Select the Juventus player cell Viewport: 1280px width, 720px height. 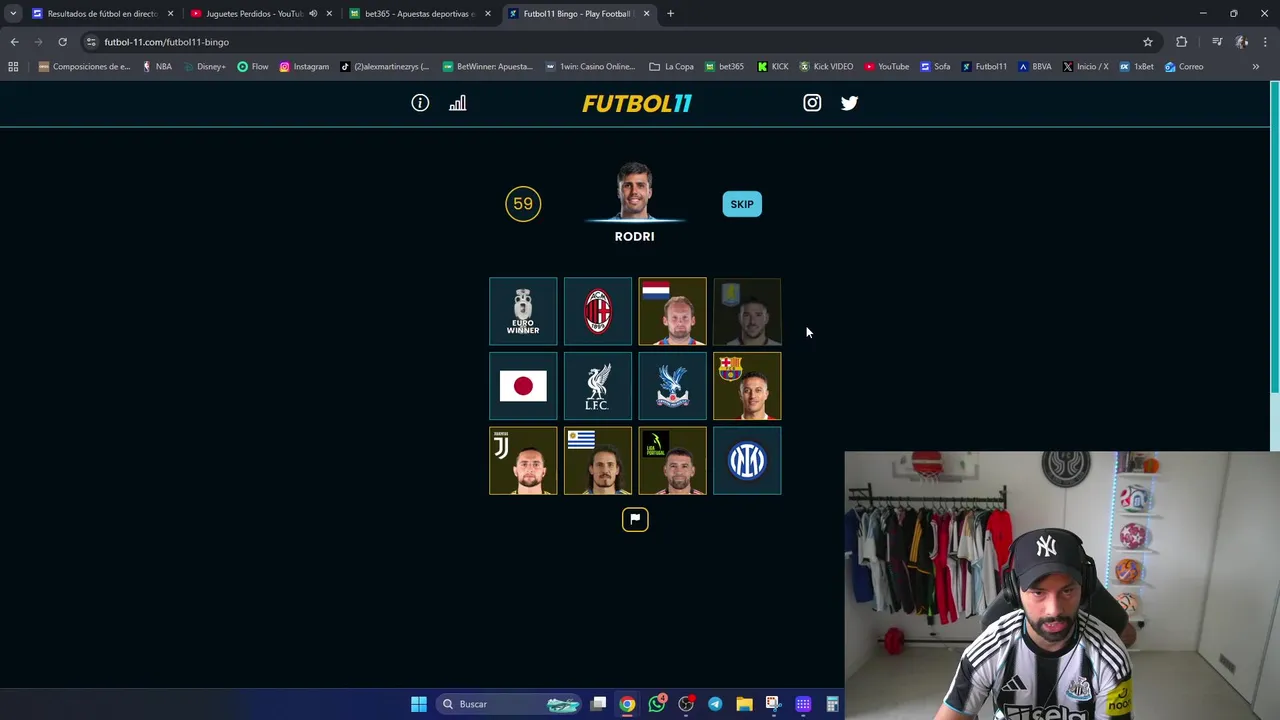[x=523, y=461]
